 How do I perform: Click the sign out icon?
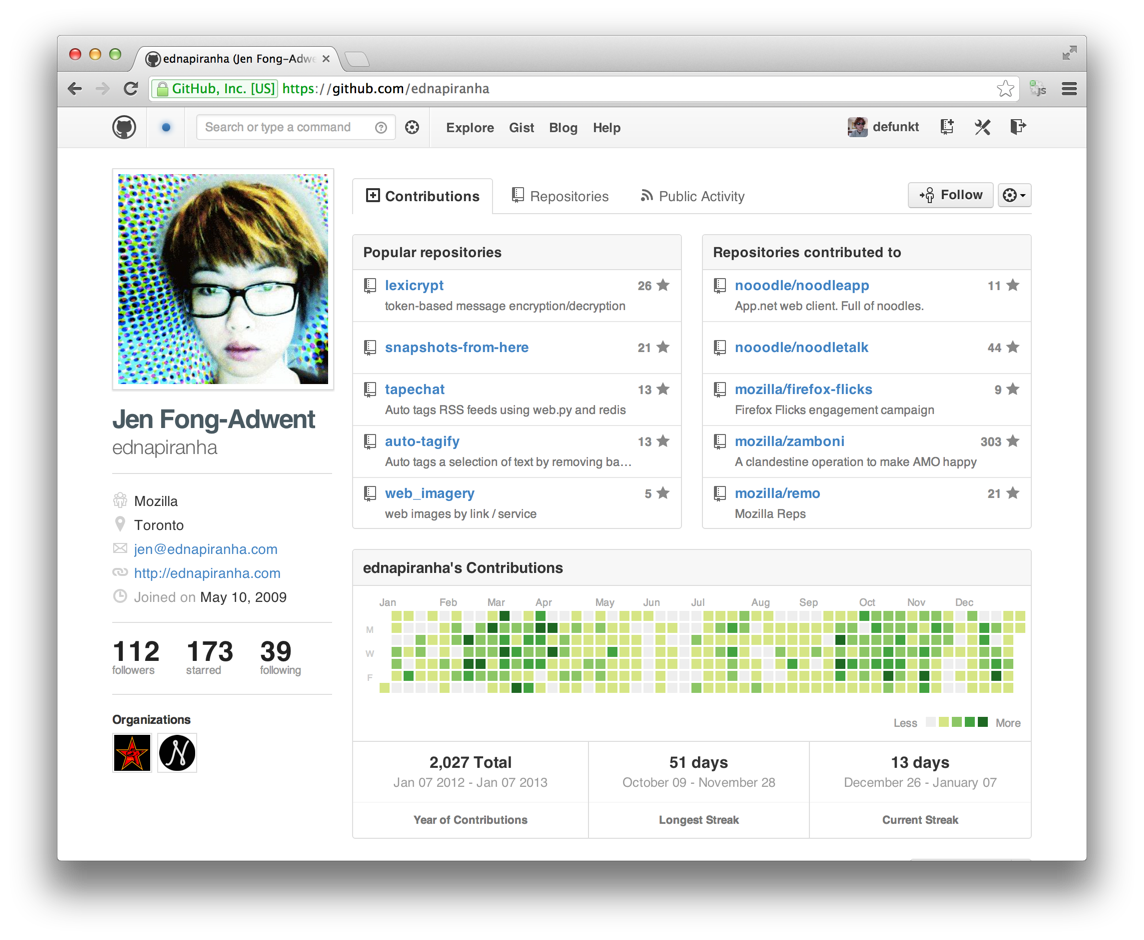pos(1019,127)
